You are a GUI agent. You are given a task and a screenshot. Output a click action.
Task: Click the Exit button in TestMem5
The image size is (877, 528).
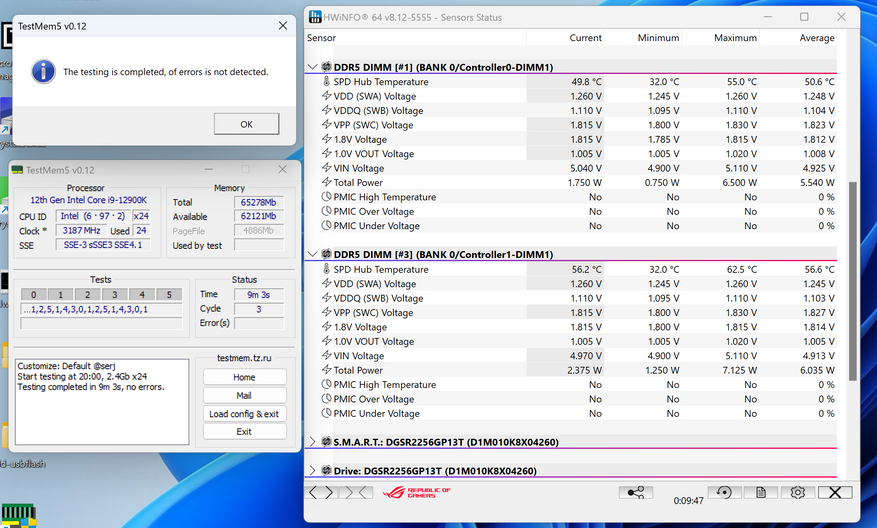[244, 432]
